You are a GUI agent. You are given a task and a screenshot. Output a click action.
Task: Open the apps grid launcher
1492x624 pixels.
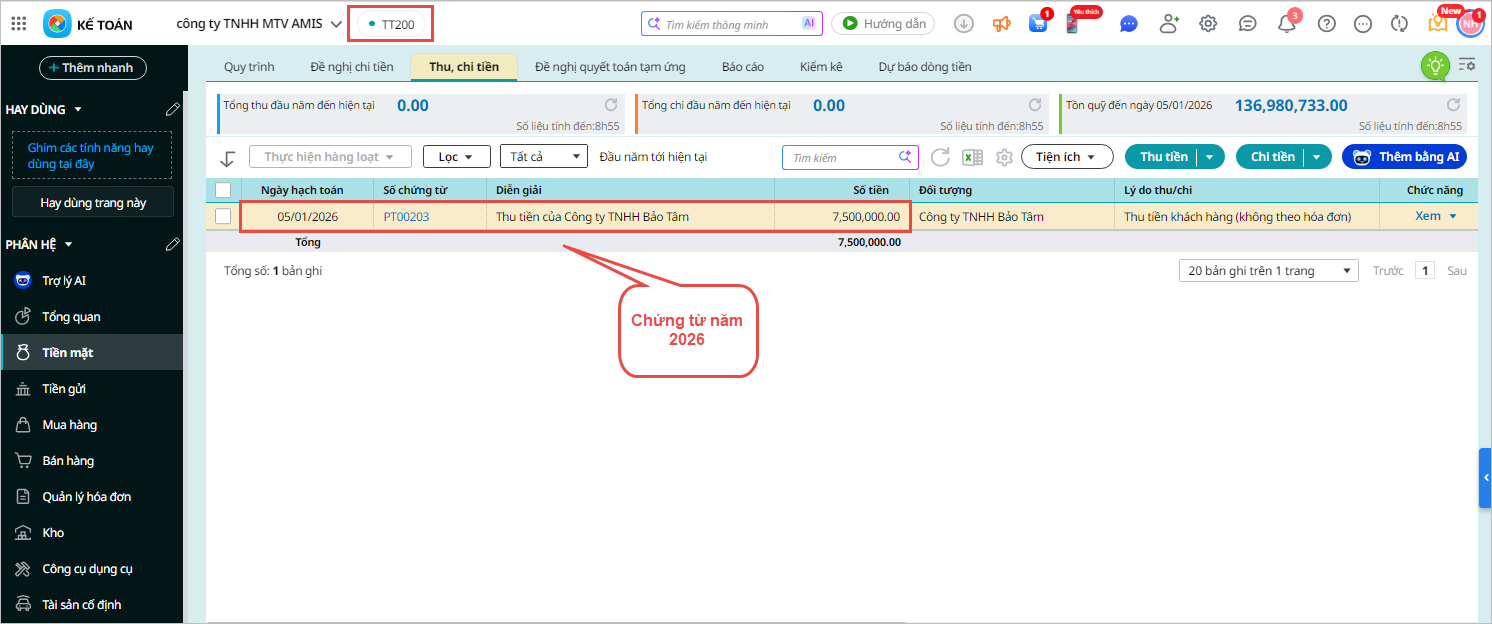[x=18, y=24]
